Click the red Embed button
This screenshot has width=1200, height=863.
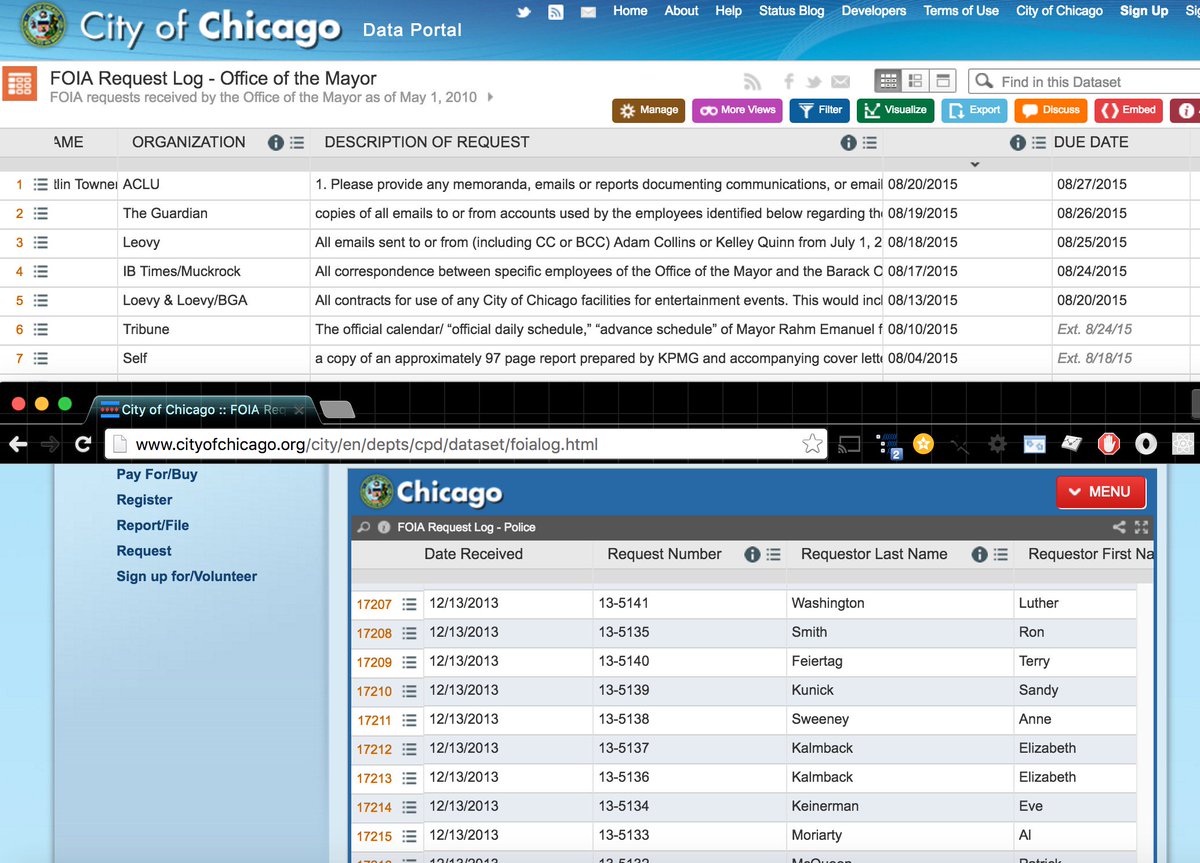tap(1128, 110)
